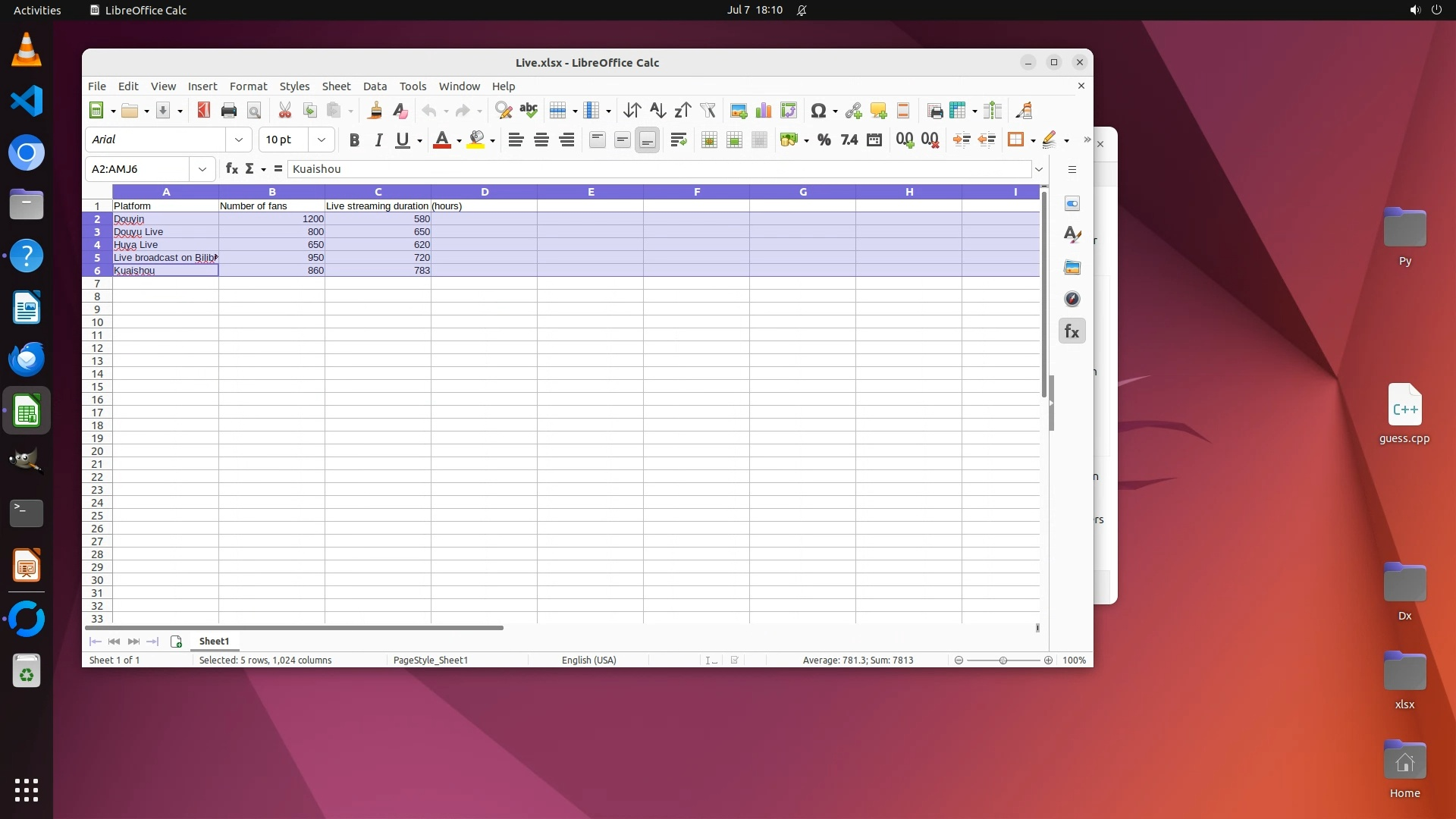Toggle Bold formatting
Screen dimensions: 1456x819
(x=353, y=140)
